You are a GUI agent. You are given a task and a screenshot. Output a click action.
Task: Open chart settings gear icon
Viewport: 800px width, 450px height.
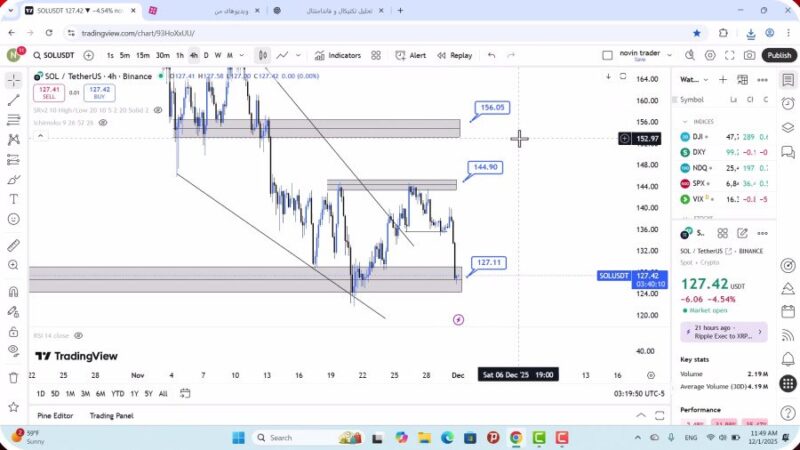click(710, 56)
